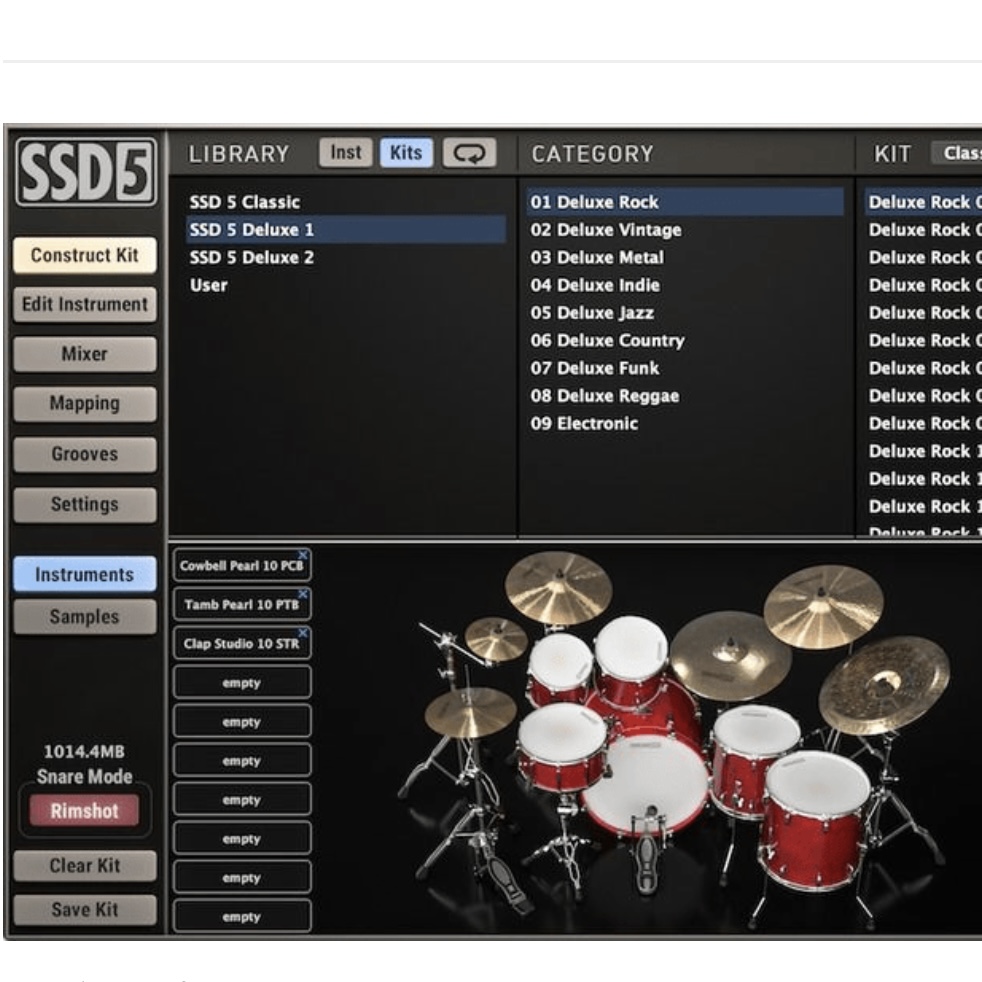Choose category 02 Deluxe Vintage

(x=685, y=230)
